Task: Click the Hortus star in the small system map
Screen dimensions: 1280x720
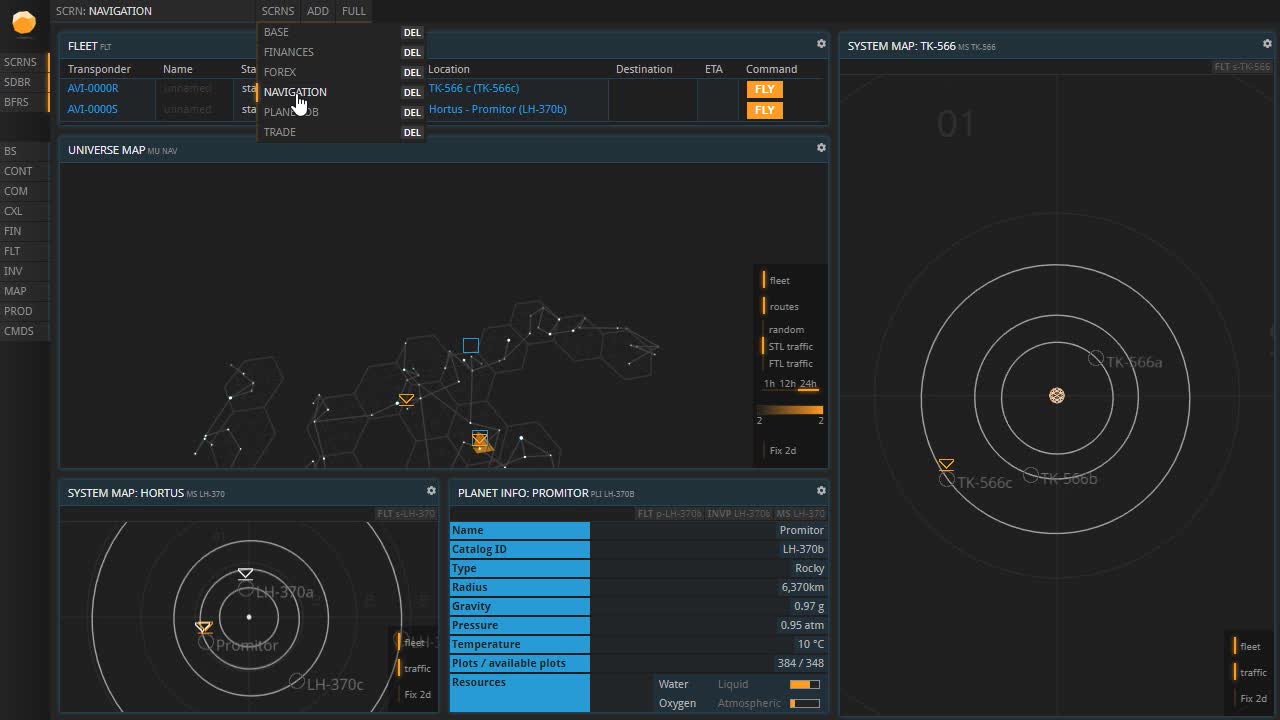Action: [x=249, y=617]
